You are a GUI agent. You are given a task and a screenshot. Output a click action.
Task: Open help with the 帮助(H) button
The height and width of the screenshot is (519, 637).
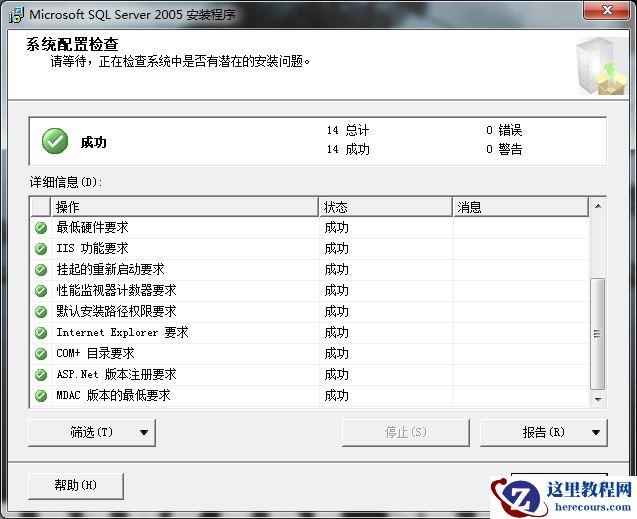click(x=76, y=485)
